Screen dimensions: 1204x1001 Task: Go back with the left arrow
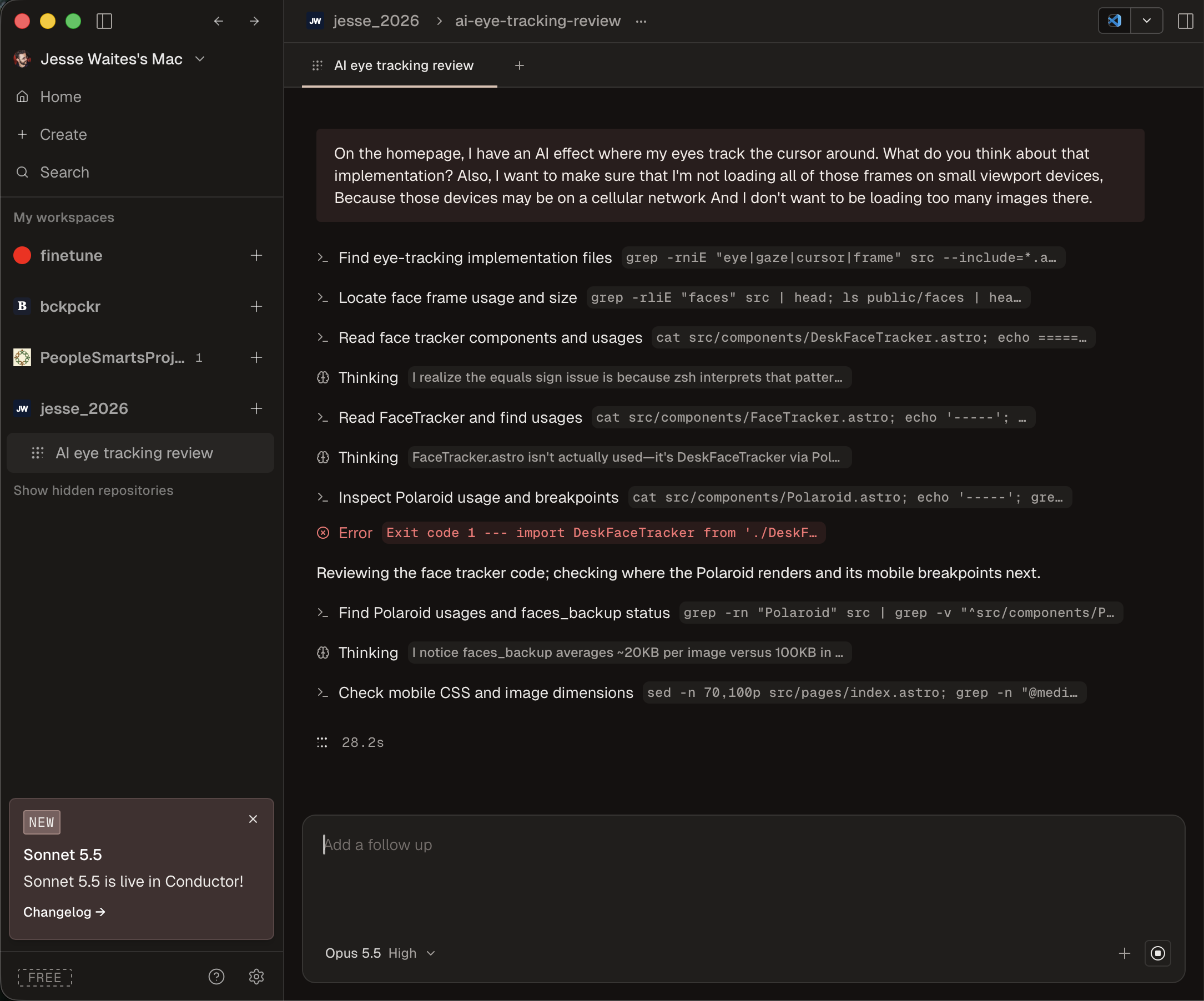point(219,21)
